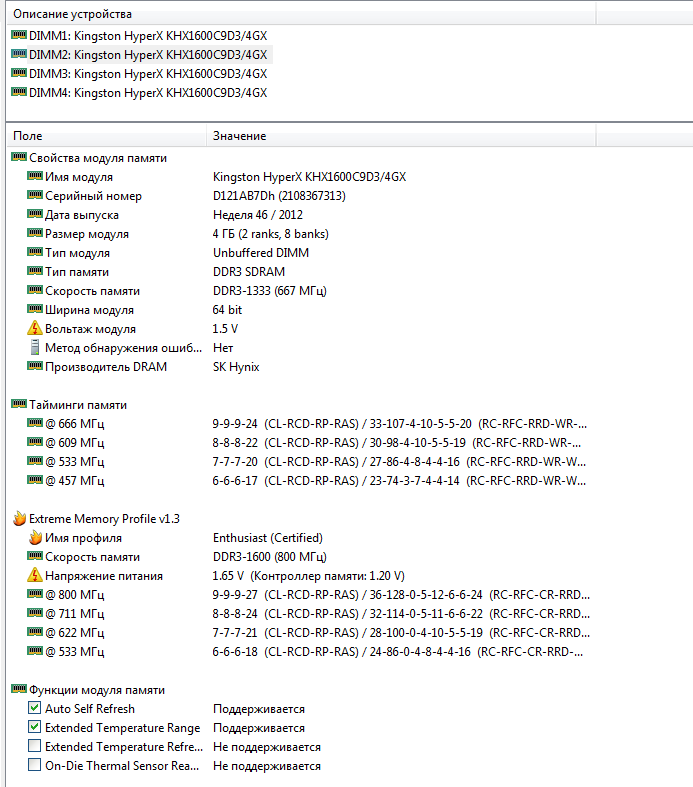Toggle the Extended Temperature Refresh checkbox

pos(34,746)
